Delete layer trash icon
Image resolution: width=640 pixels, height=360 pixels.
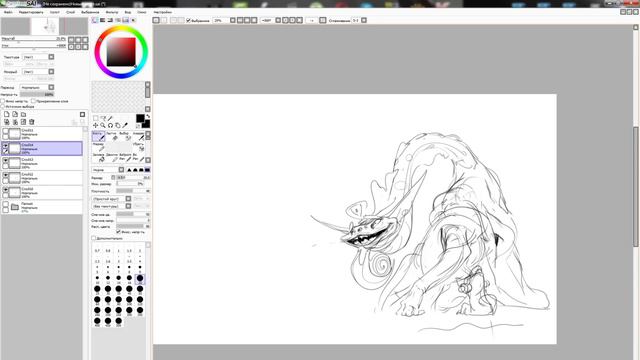tap(31, 122)
